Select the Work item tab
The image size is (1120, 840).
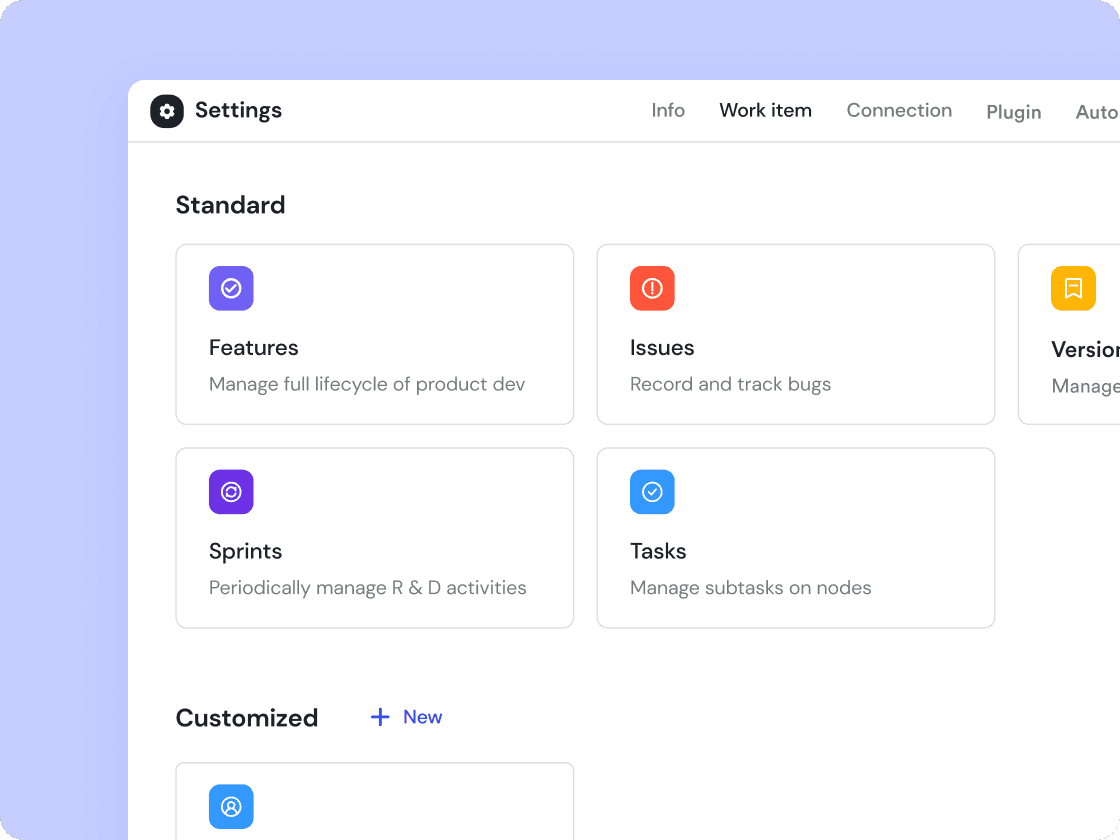pos(765,110)
